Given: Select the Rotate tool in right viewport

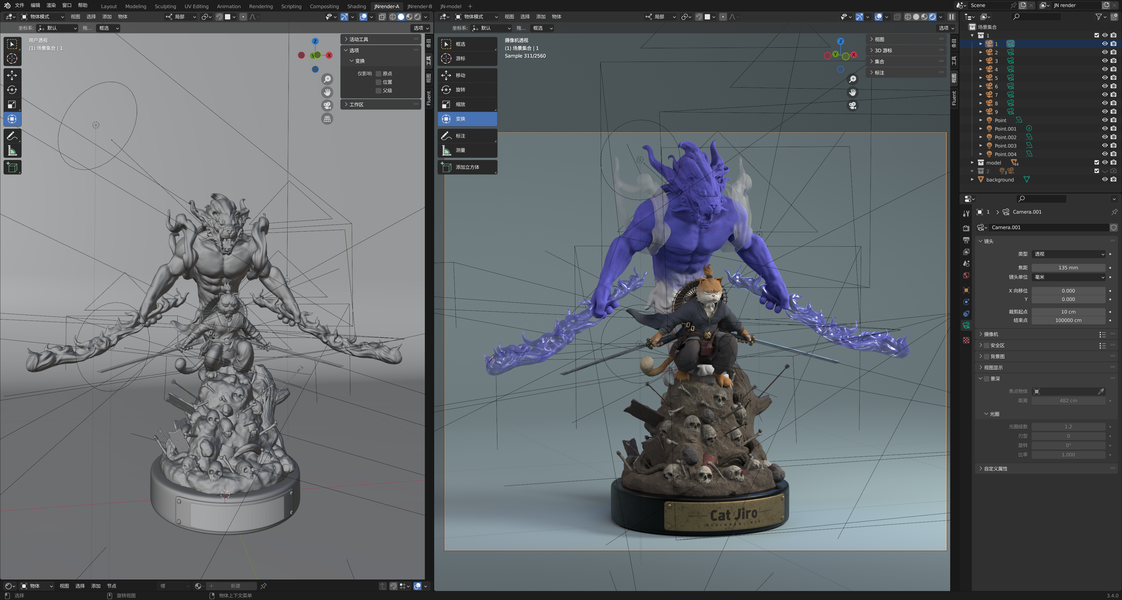Looking at the screenshot, I should tap(467, 89).
